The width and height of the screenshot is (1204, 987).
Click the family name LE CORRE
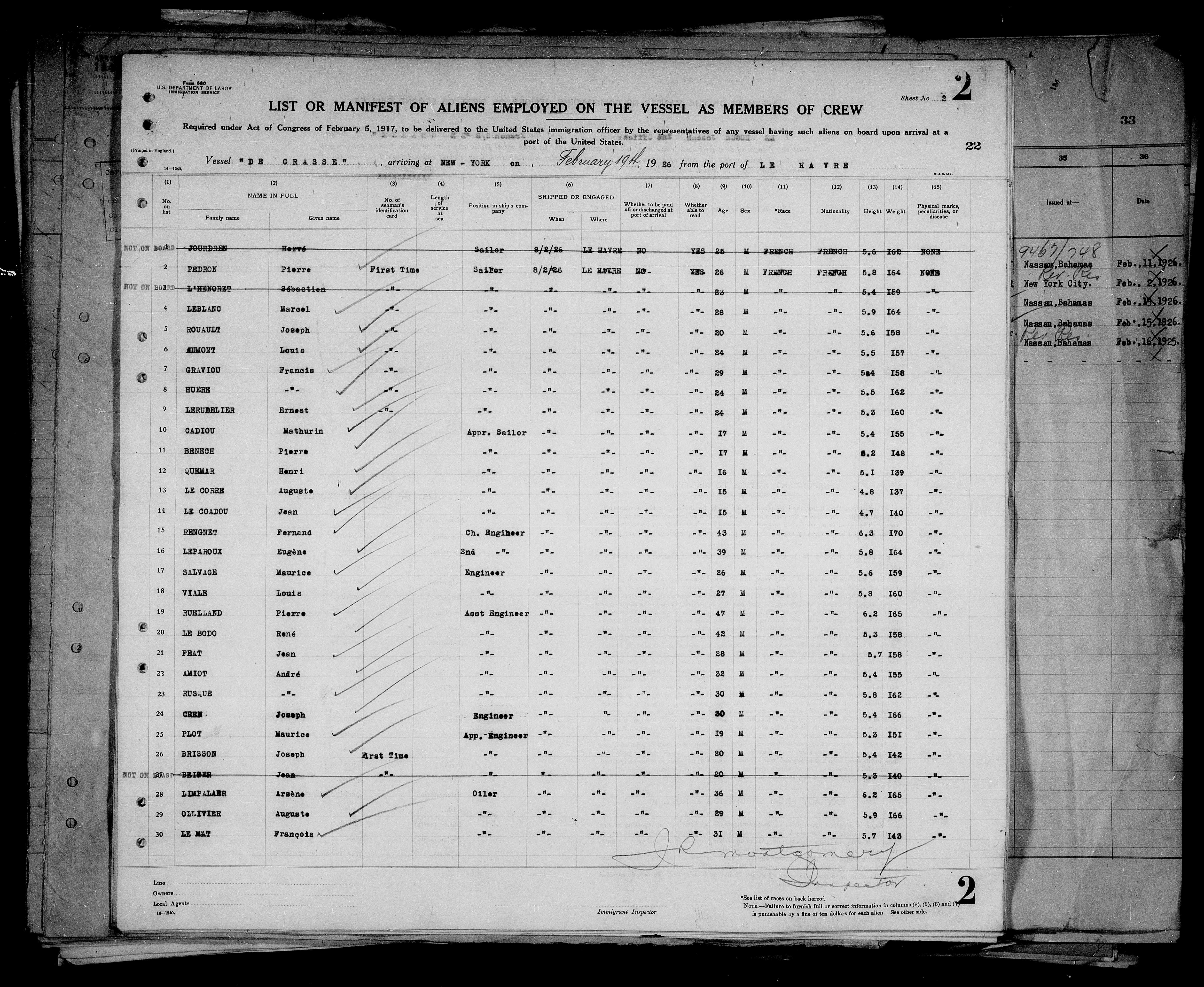(205, 491)
